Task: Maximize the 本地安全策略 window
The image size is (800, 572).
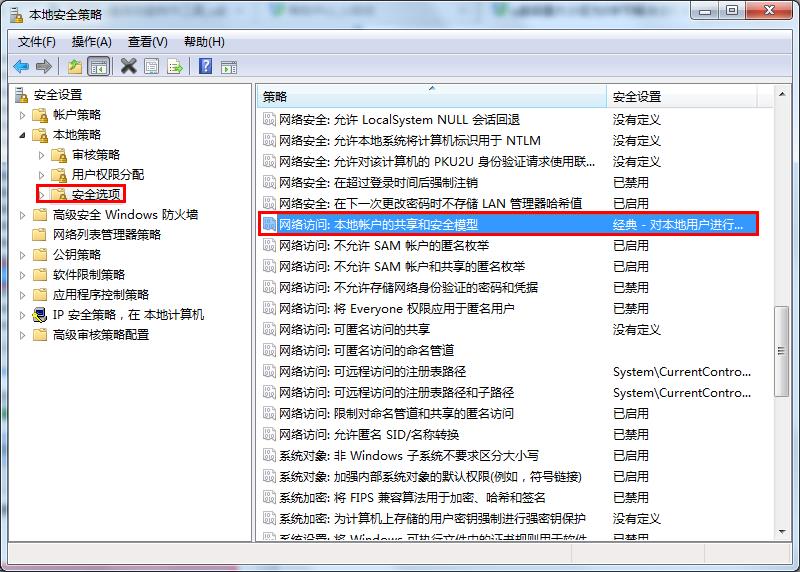Action: pos(732,10)
